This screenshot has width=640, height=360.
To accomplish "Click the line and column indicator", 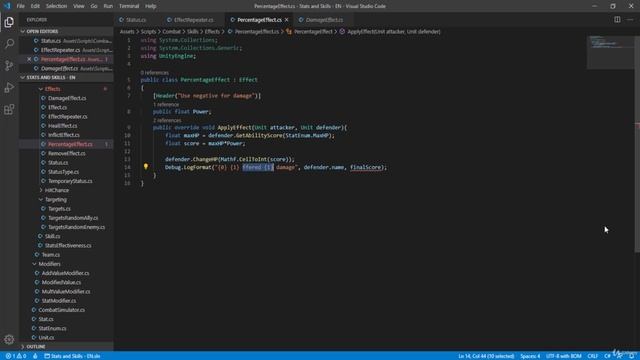I will [486, 356].
